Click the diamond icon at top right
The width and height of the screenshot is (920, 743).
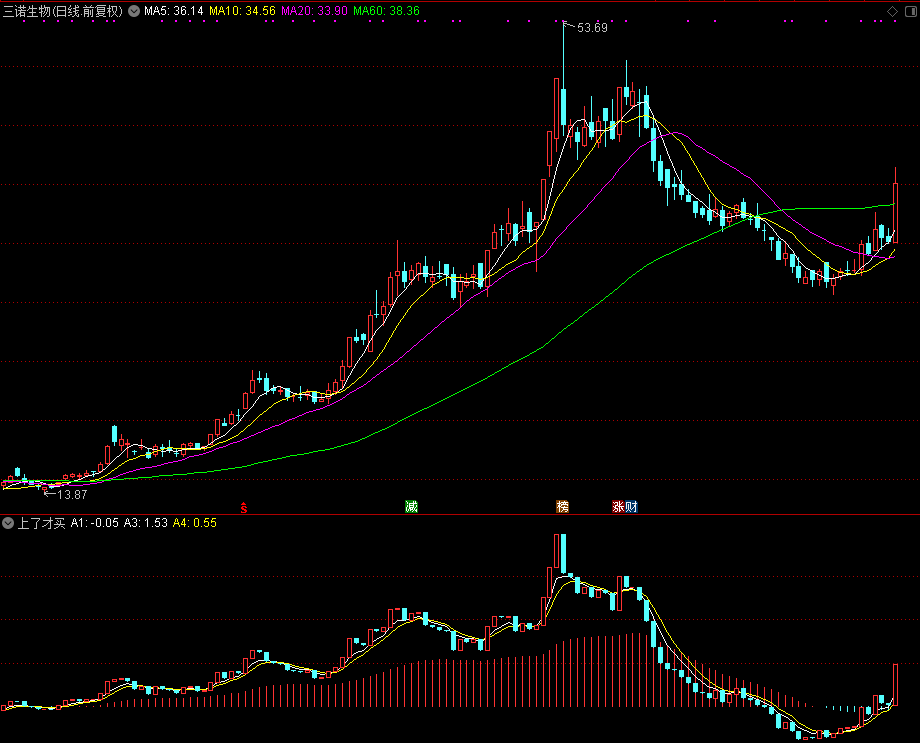point(892,11)
